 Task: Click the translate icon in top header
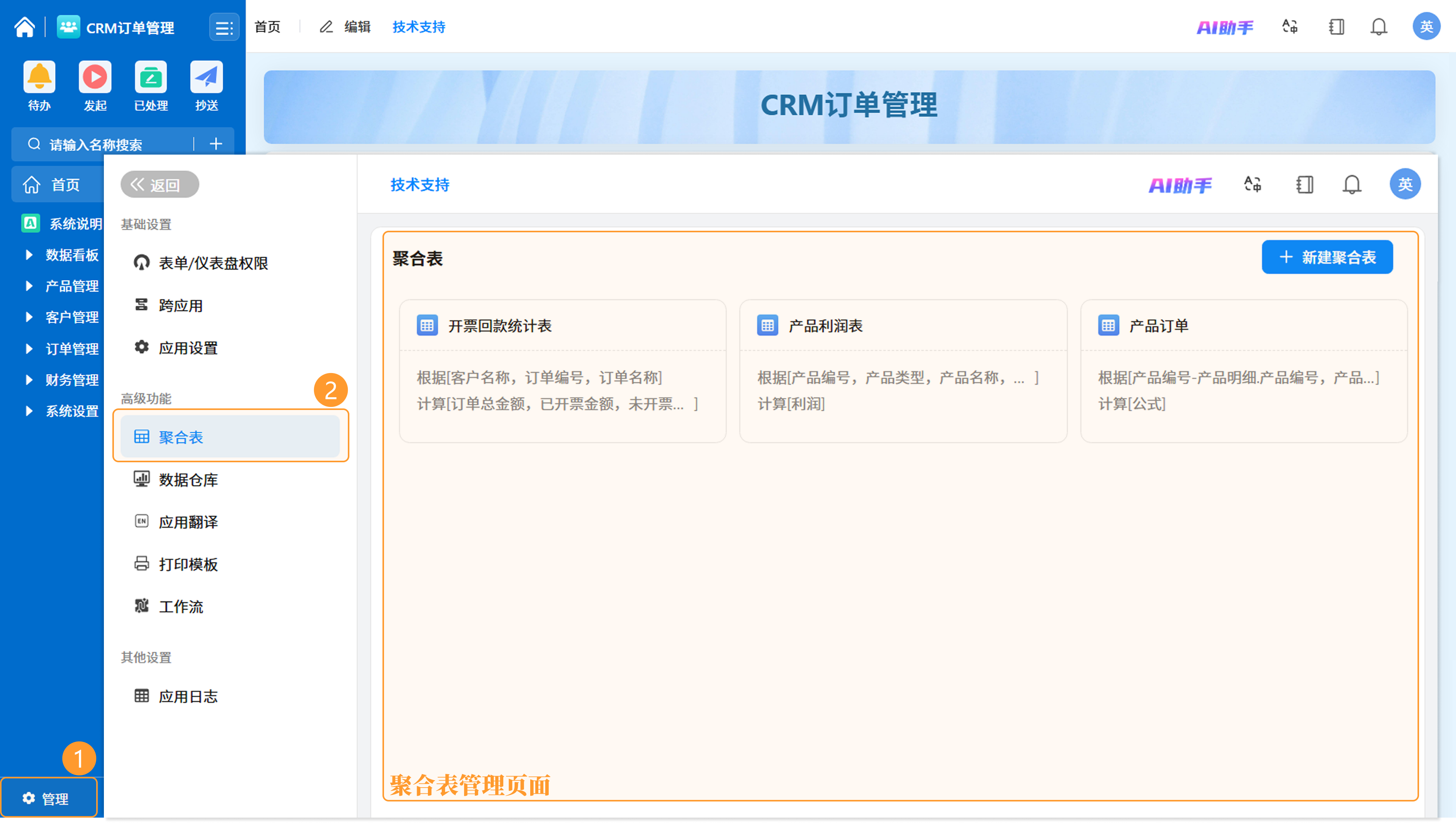coord(1290,27)
